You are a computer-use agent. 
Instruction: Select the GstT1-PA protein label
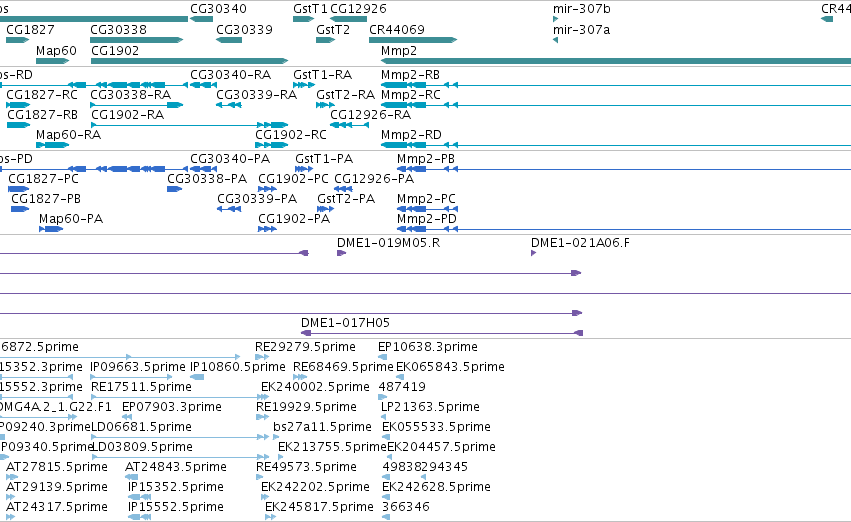coord(324,158)
